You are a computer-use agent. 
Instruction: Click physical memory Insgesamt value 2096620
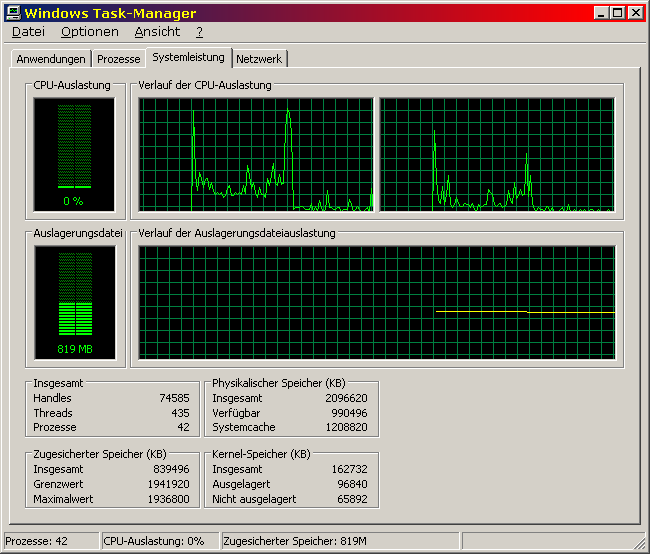tap(346, 398)
